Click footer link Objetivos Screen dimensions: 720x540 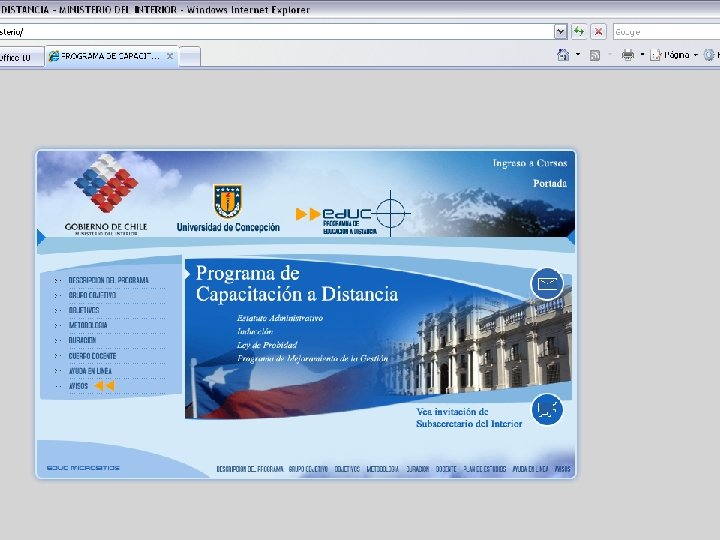point(347,469)
